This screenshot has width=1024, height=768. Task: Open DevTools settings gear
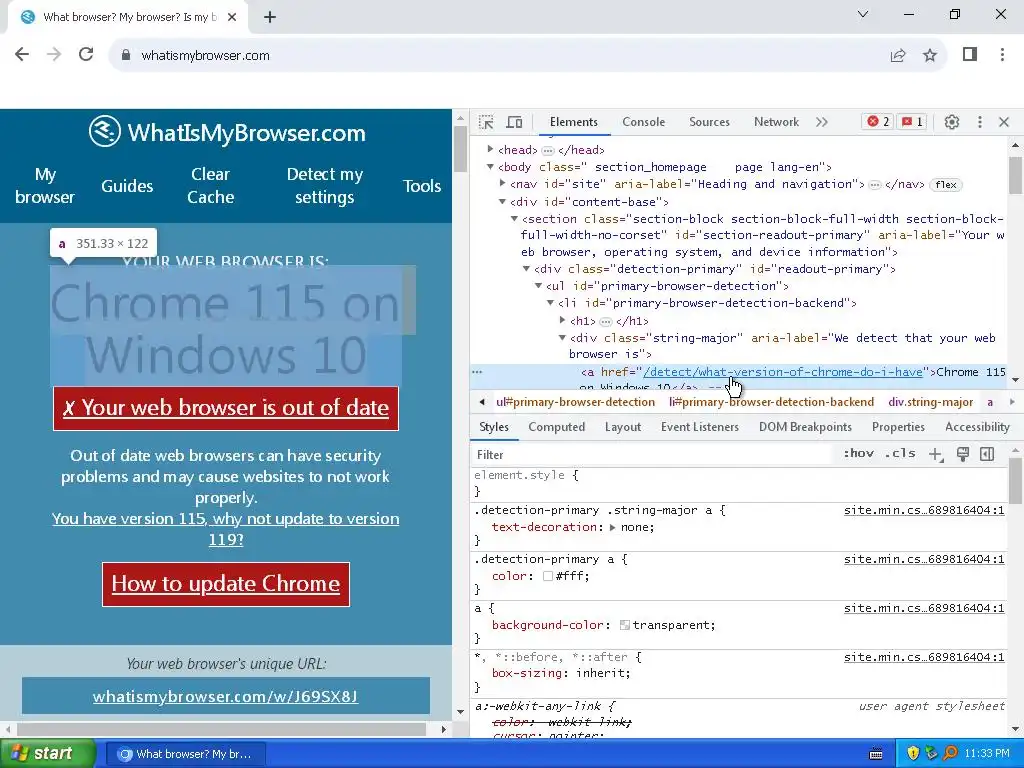(x=952, y=122)
